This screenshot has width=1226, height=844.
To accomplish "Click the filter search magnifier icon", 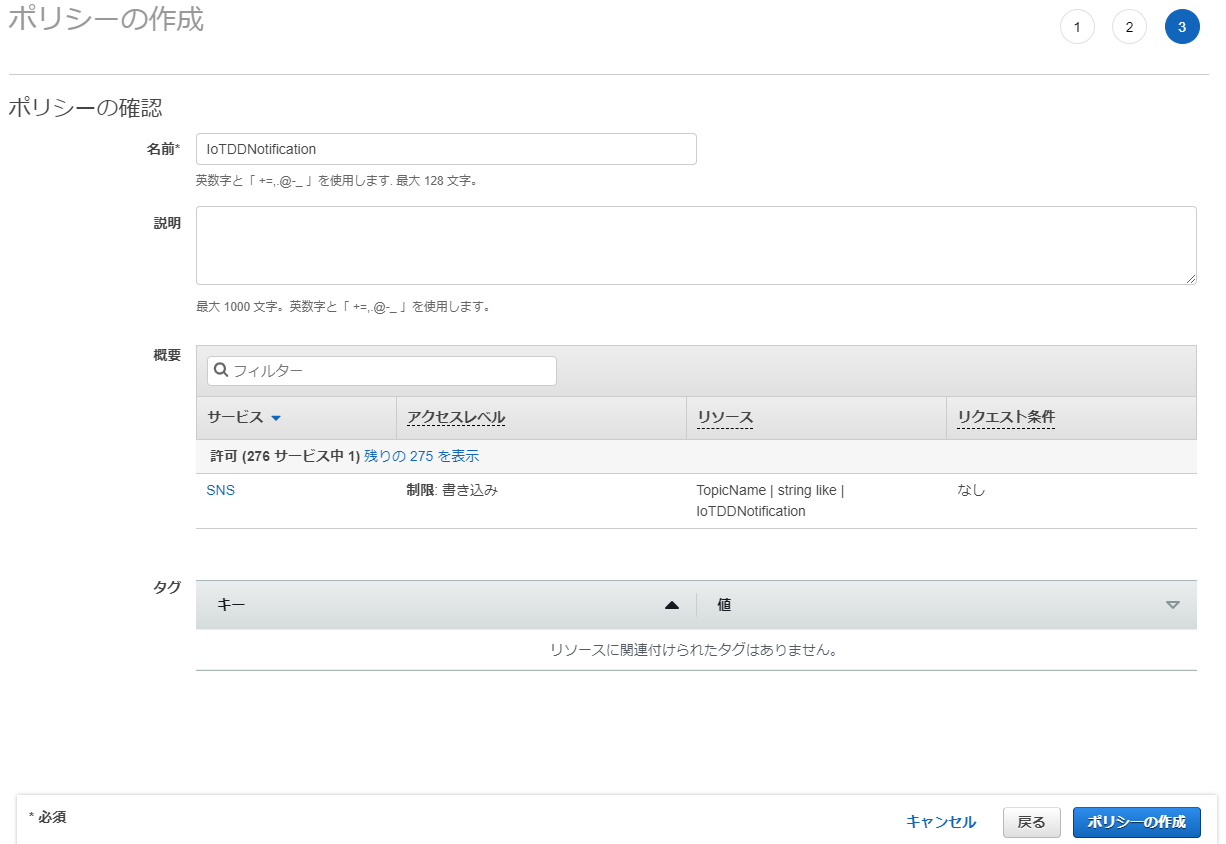I will 222,370.
